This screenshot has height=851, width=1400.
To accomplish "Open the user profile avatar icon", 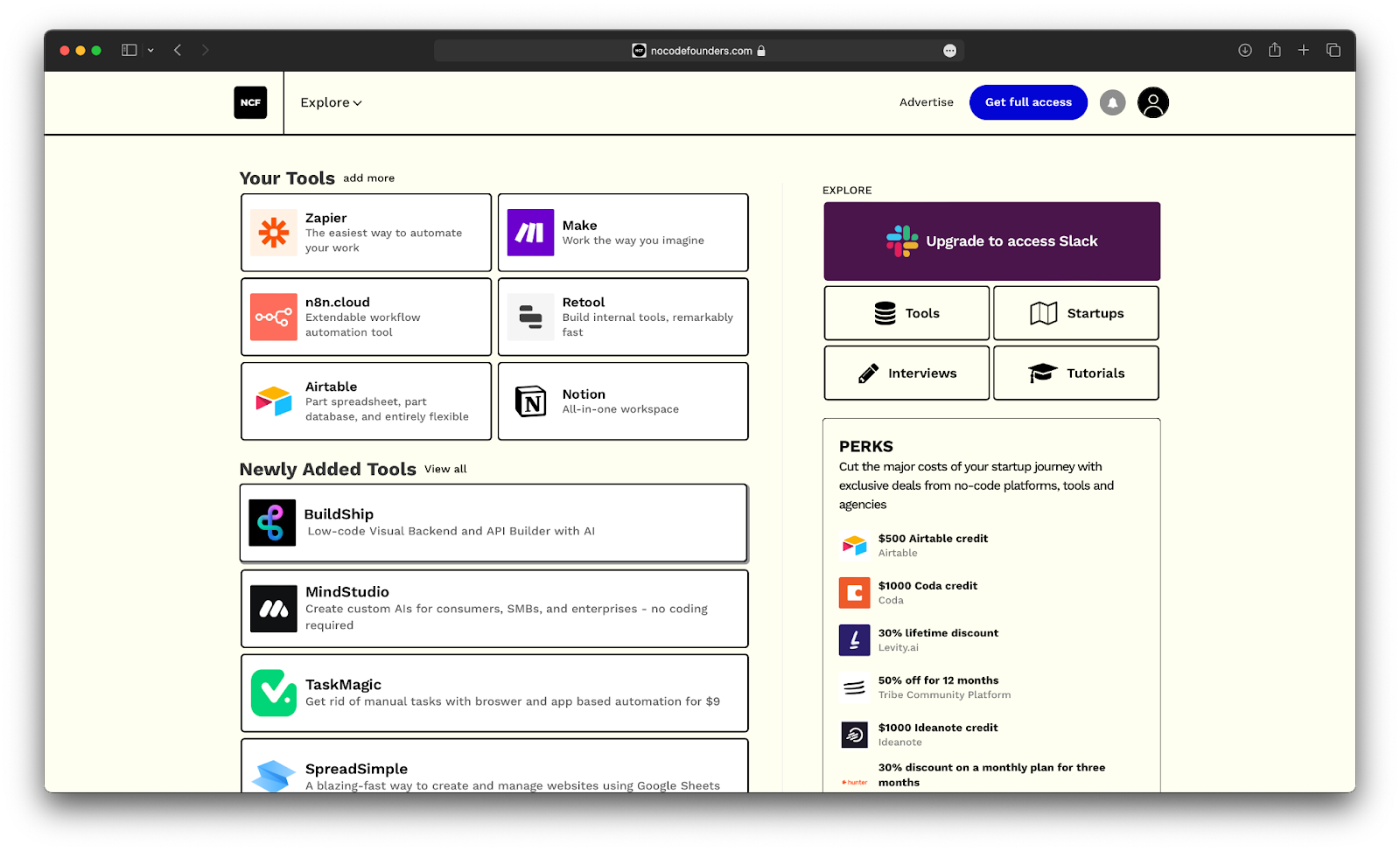I will [1153, 102].
